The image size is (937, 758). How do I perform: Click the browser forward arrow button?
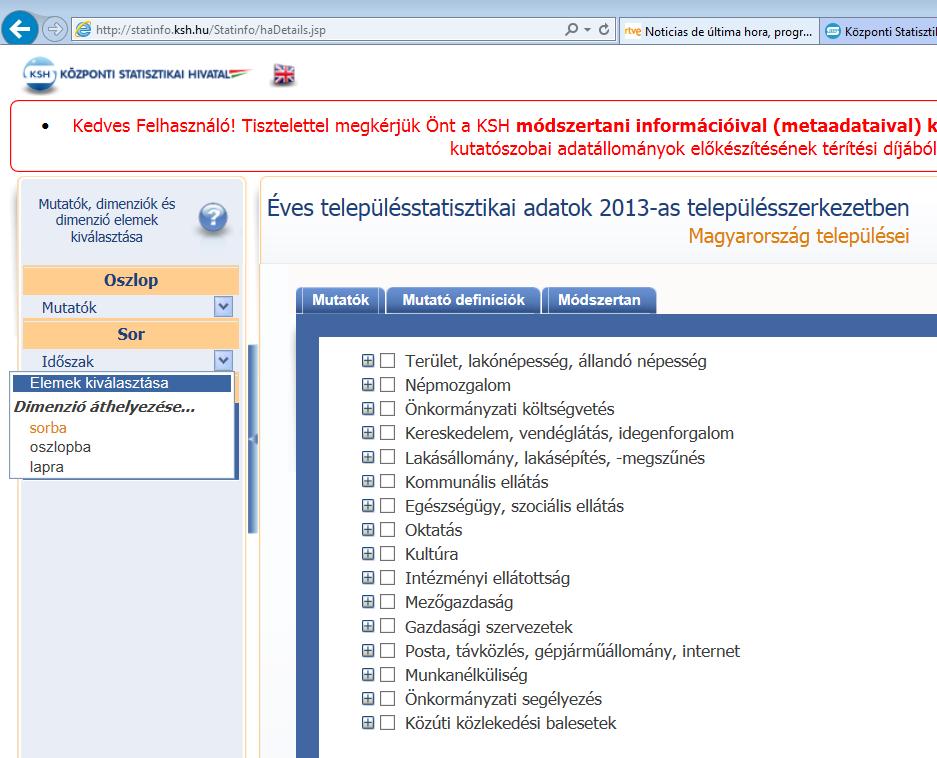tap(54, 29)
